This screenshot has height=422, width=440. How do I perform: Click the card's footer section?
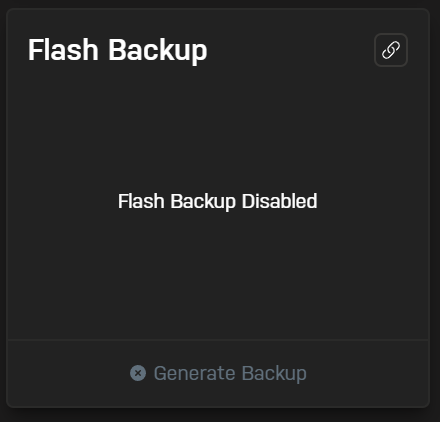[x=218, y=374]
